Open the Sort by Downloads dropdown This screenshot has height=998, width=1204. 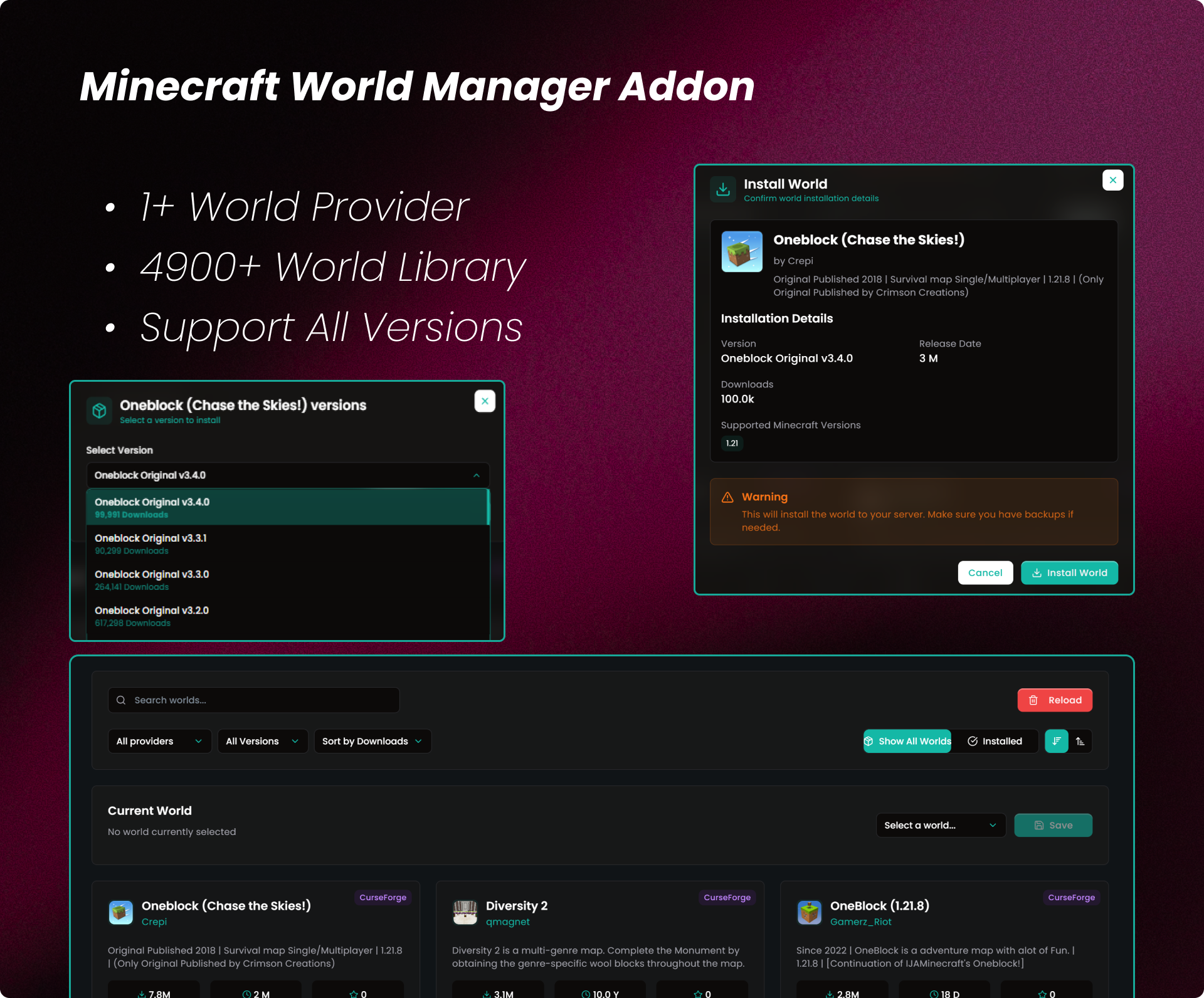point(372,741)
